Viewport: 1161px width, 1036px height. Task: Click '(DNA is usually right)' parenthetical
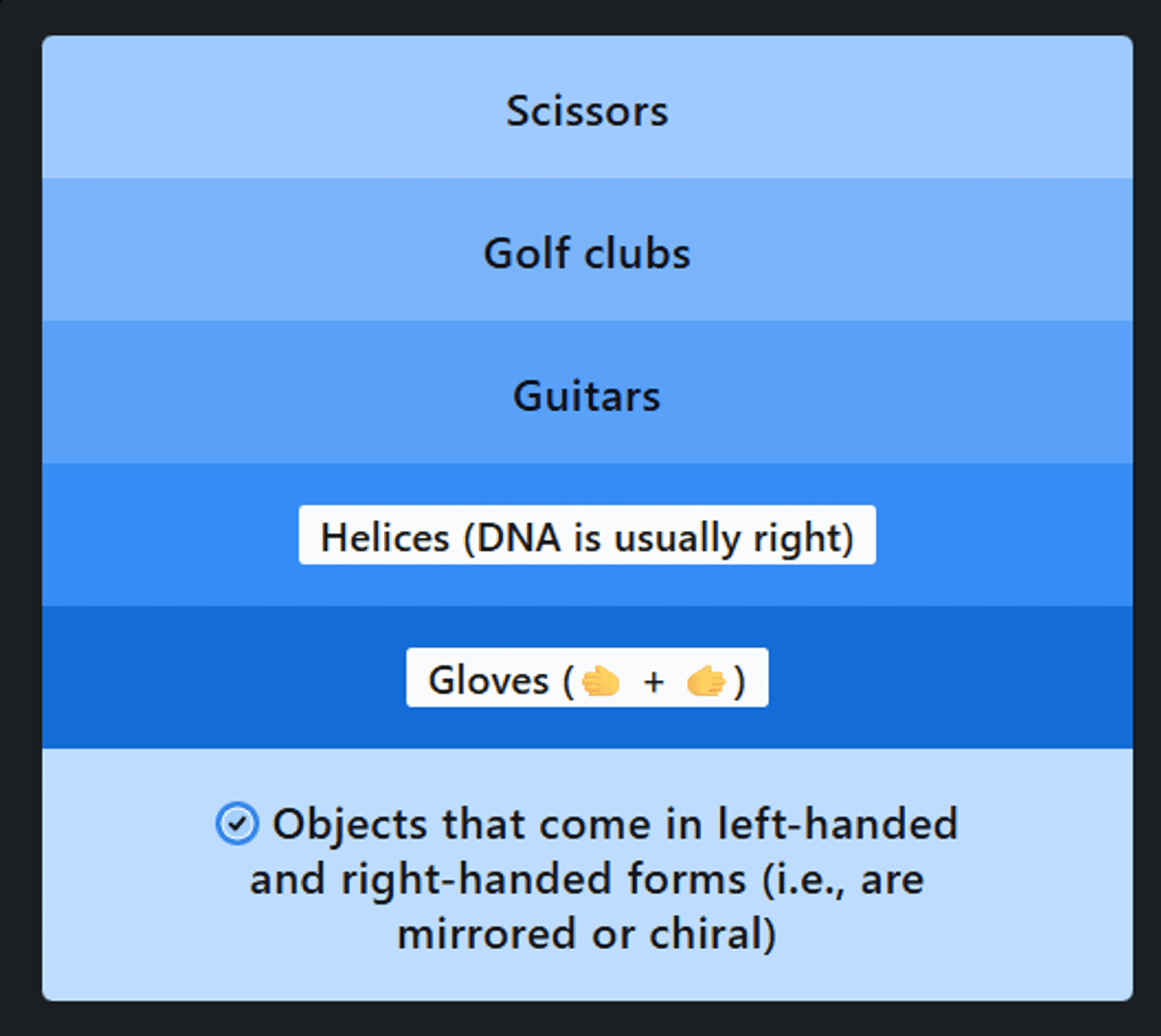point(659,538)
